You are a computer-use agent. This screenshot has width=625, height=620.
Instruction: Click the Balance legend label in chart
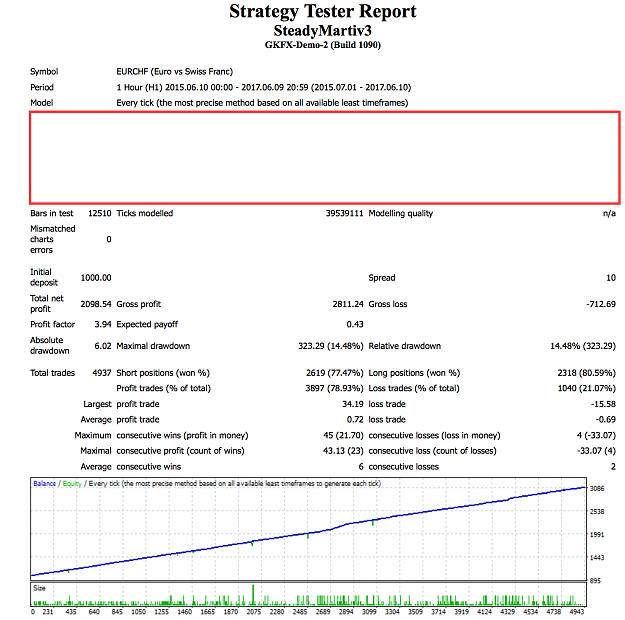pos(45,484)
